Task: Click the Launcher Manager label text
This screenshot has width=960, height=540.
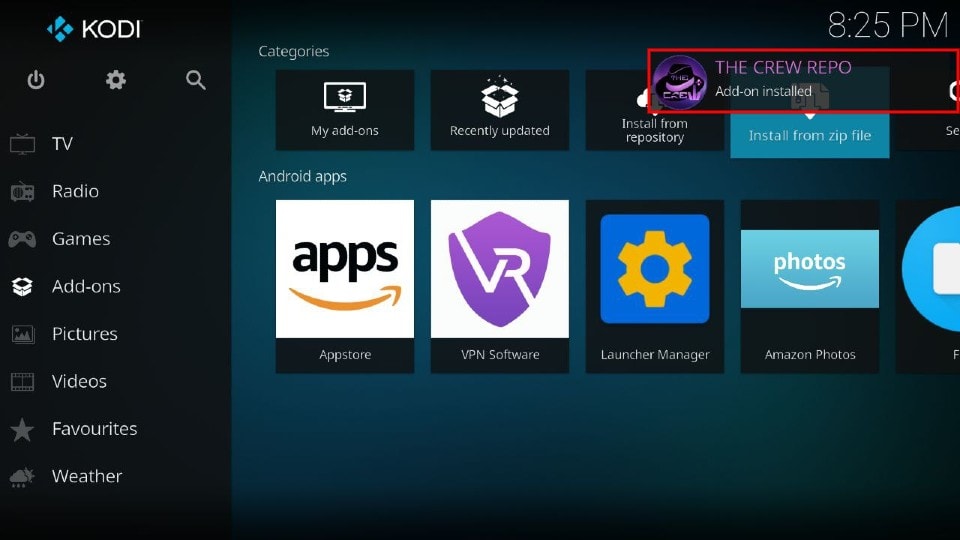Action: tap(655, 354)
